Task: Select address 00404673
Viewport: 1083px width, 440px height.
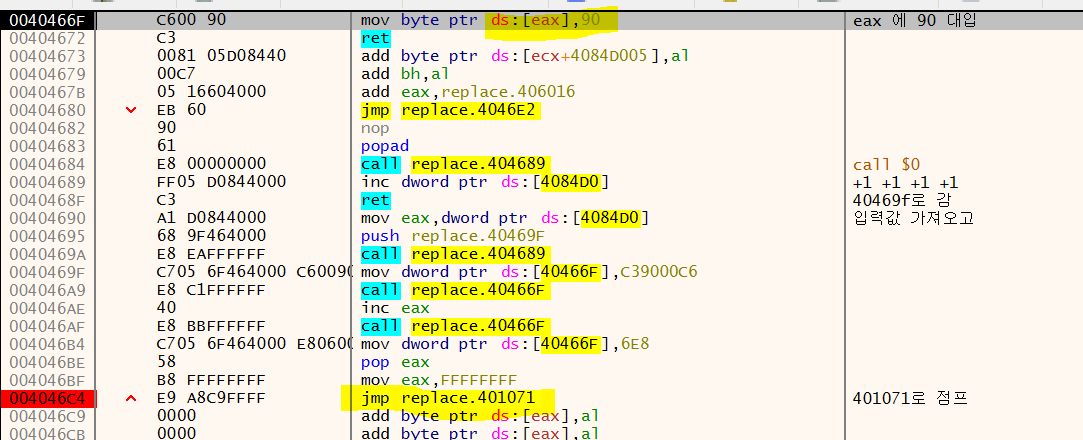Action: pos(48,56)
